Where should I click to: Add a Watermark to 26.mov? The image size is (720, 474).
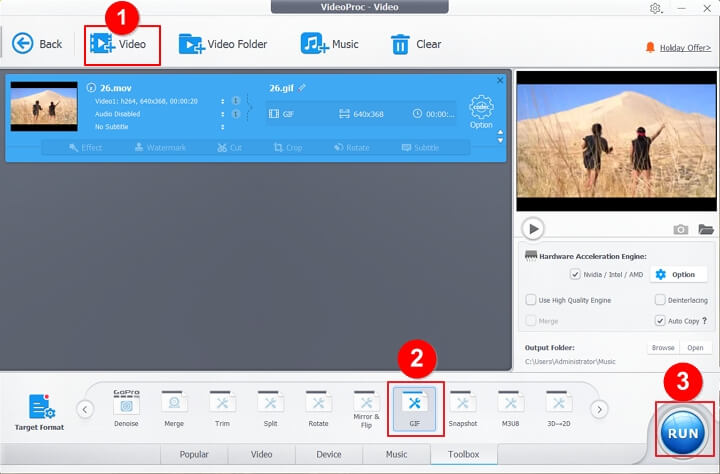[160, 147]
